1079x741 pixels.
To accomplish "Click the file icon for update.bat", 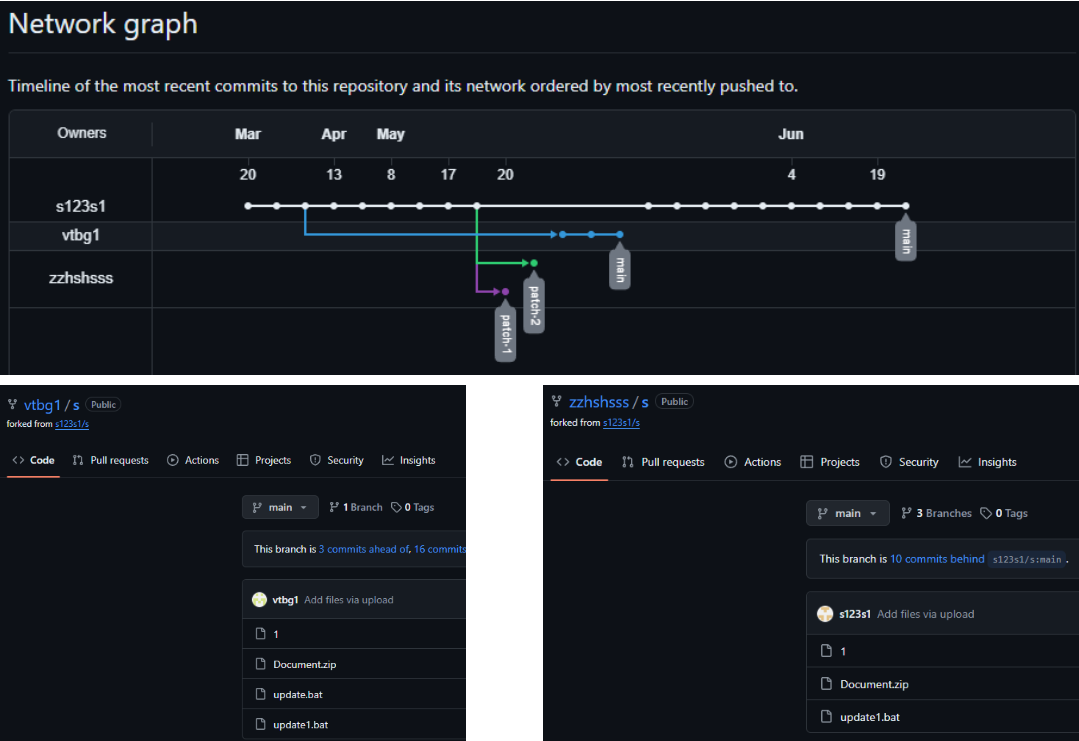I will click(260, 694).
